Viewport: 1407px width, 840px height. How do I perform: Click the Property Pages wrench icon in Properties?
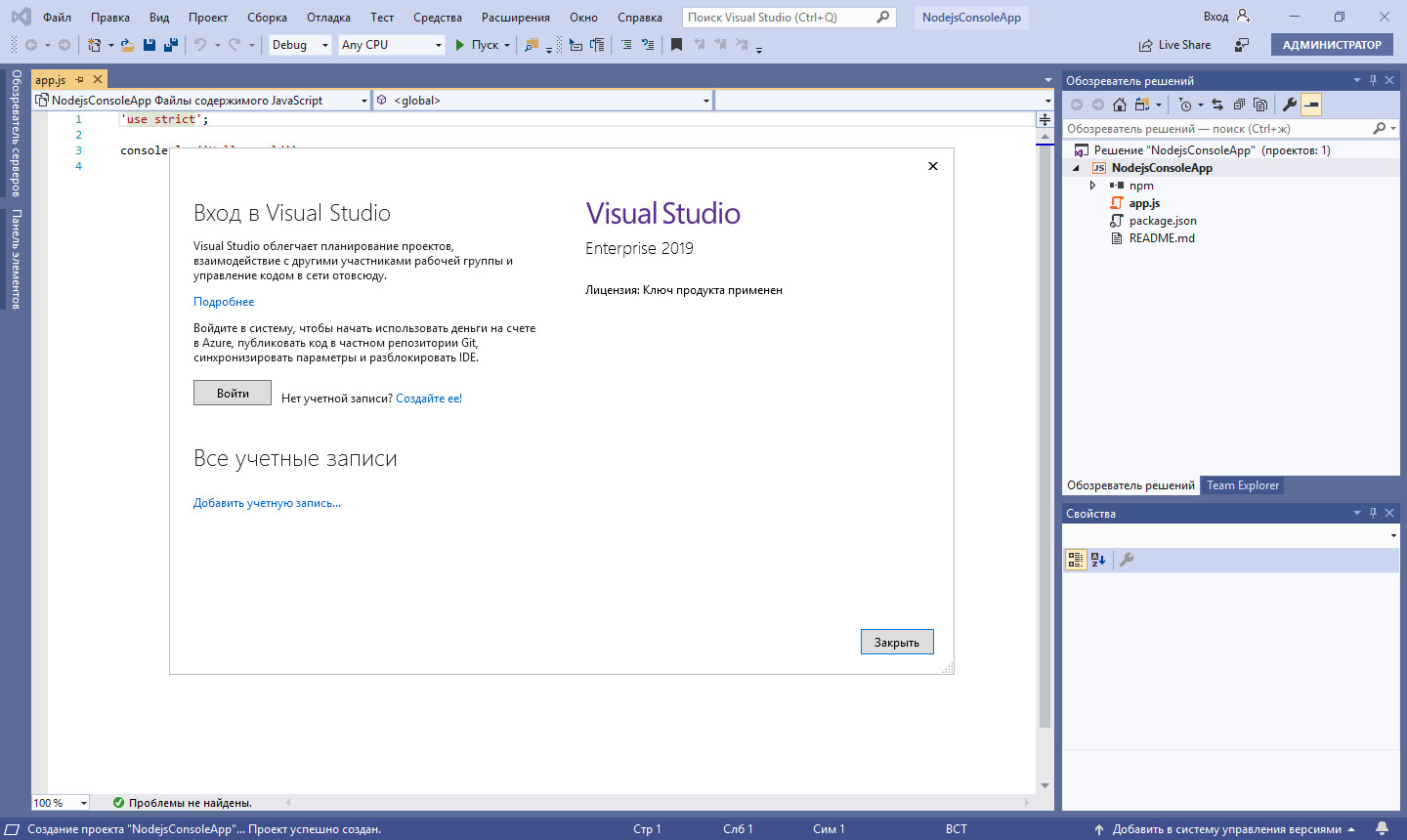[1127, 560]
